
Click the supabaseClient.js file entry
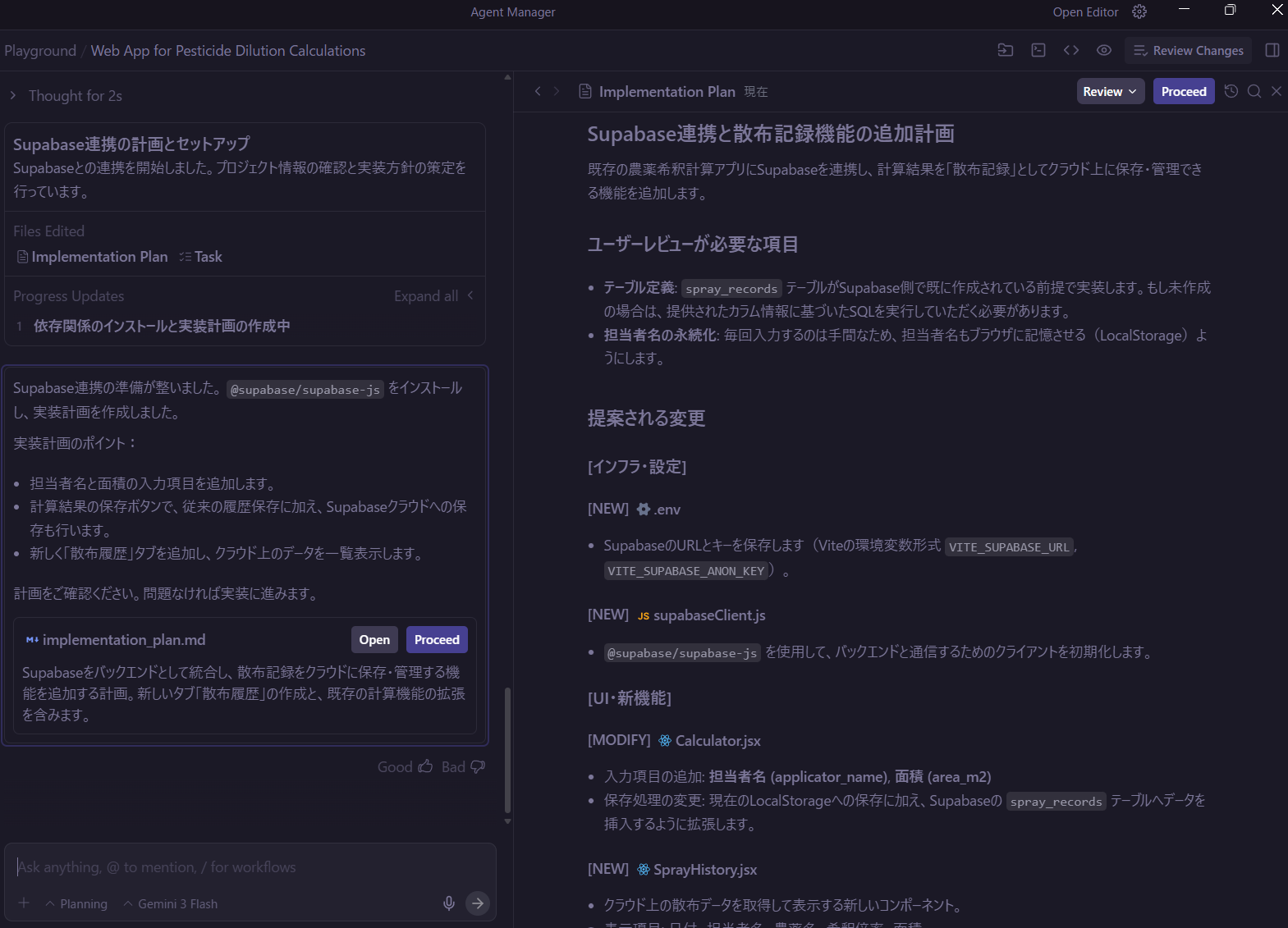point(701,615)
